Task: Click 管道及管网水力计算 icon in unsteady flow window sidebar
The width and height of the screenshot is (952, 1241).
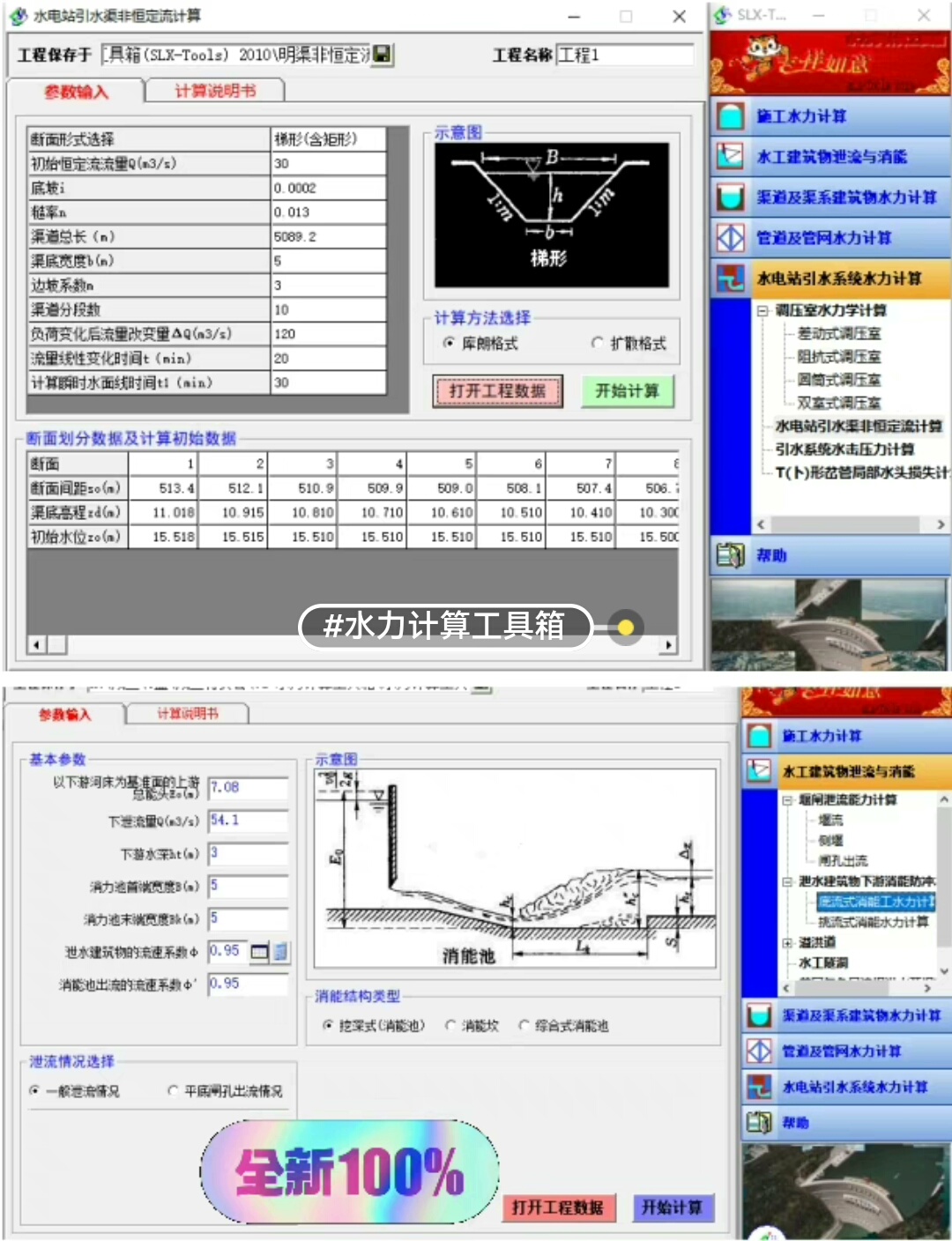Action: [x=730, y=238]
